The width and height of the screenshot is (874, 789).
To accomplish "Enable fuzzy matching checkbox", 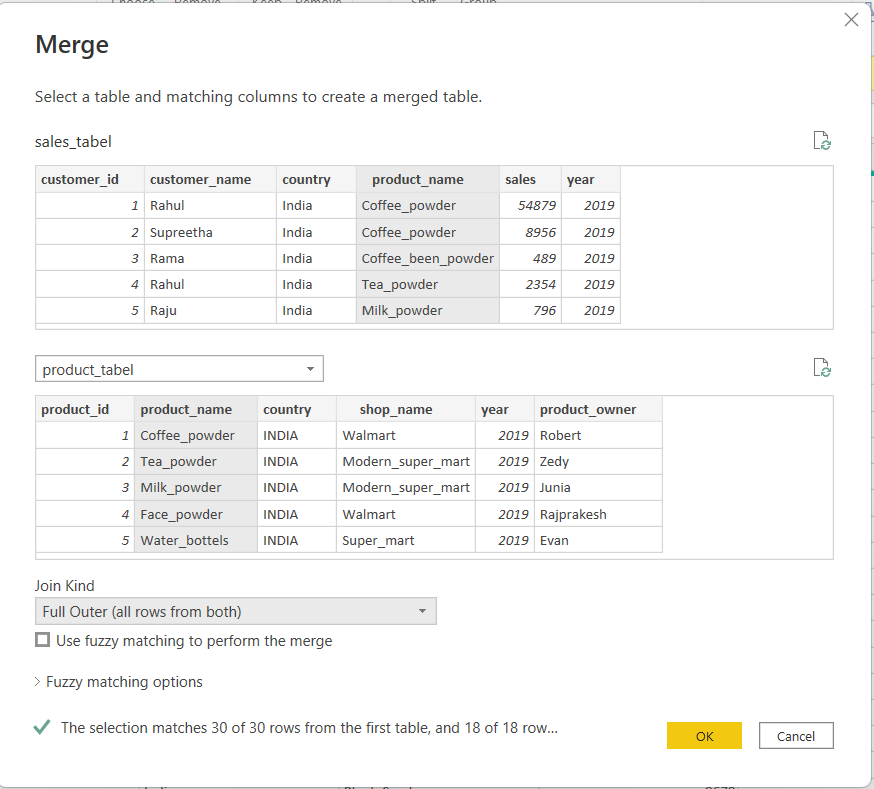I will point(43,641).
